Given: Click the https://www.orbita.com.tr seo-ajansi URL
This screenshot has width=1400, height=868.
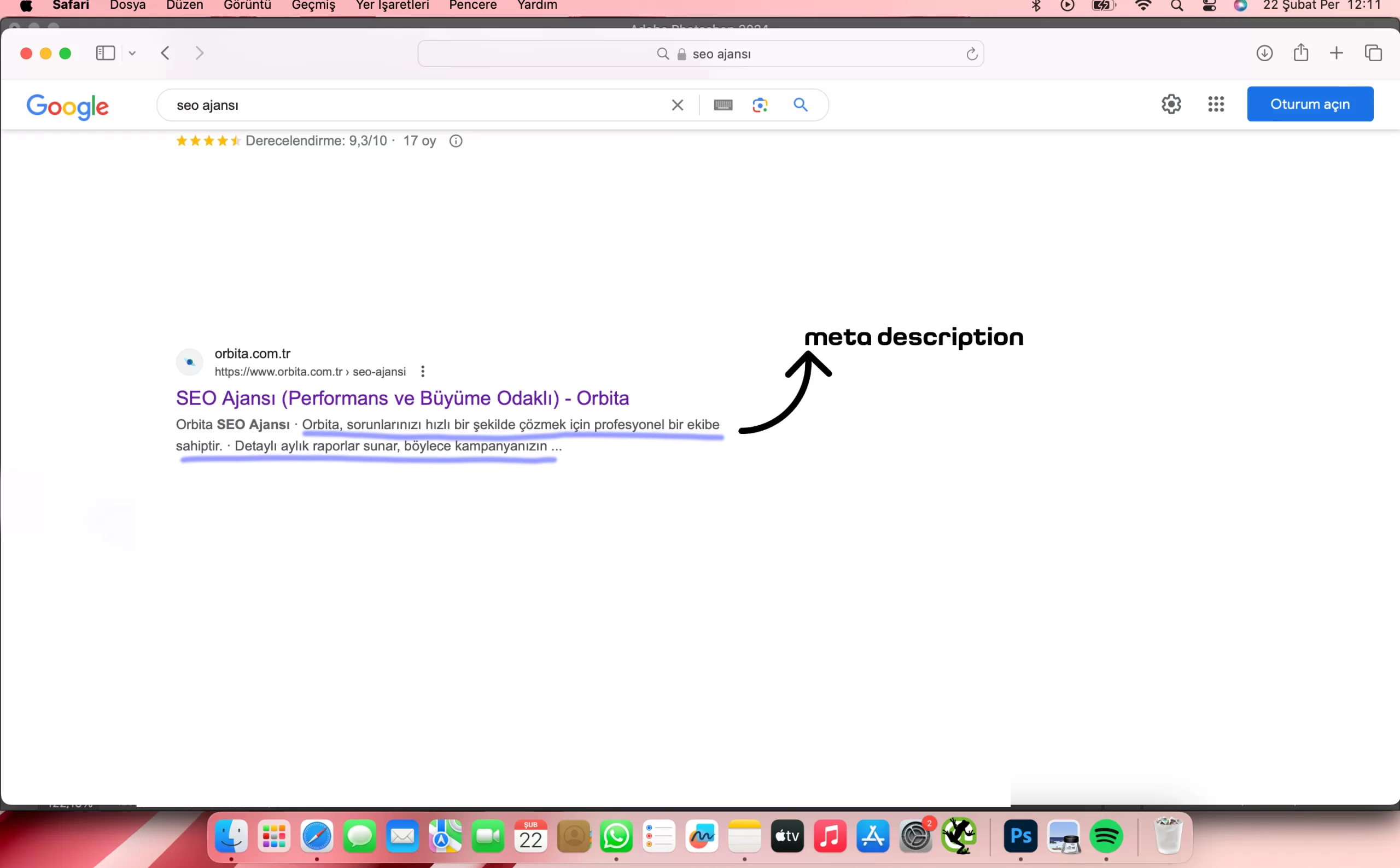Looking at the screenshot, I should click(310, 372).
